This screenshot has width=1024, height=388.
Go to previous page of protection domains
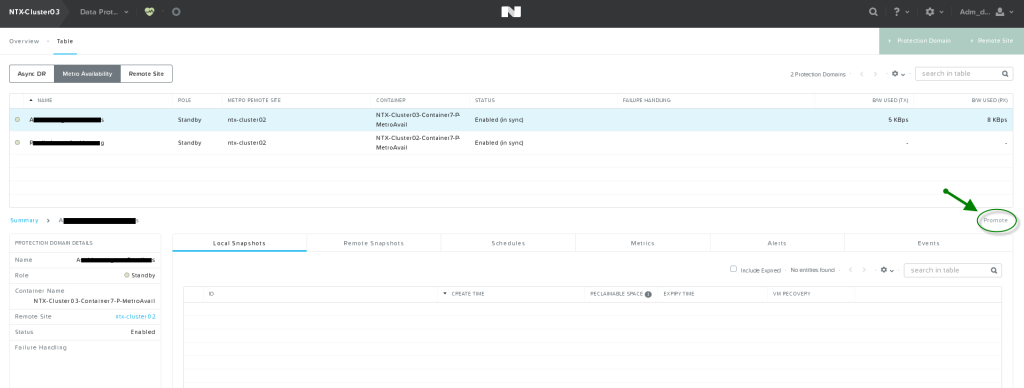pyautogui.click(x=861, y=74)
